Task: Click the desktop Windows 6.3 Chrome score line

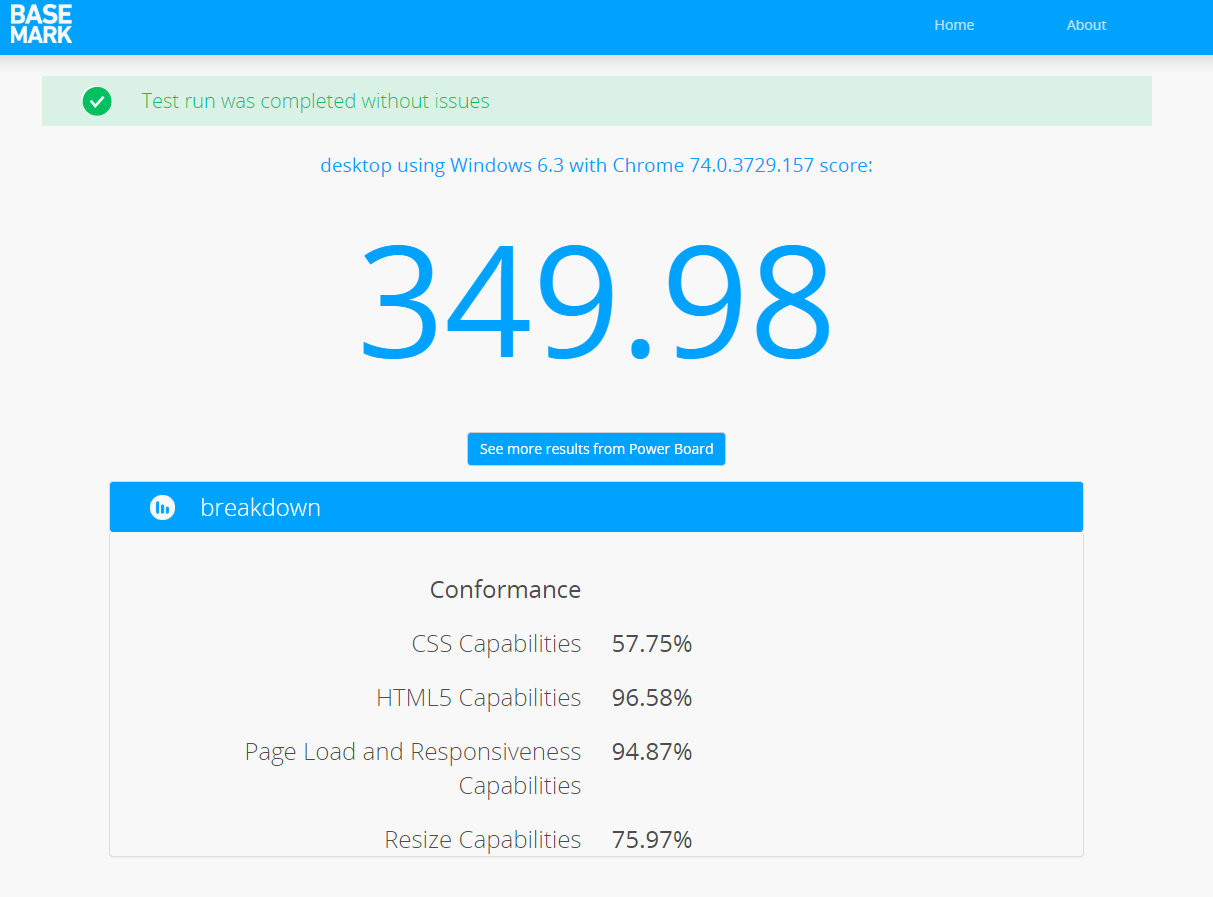Action: pos(596,165)
